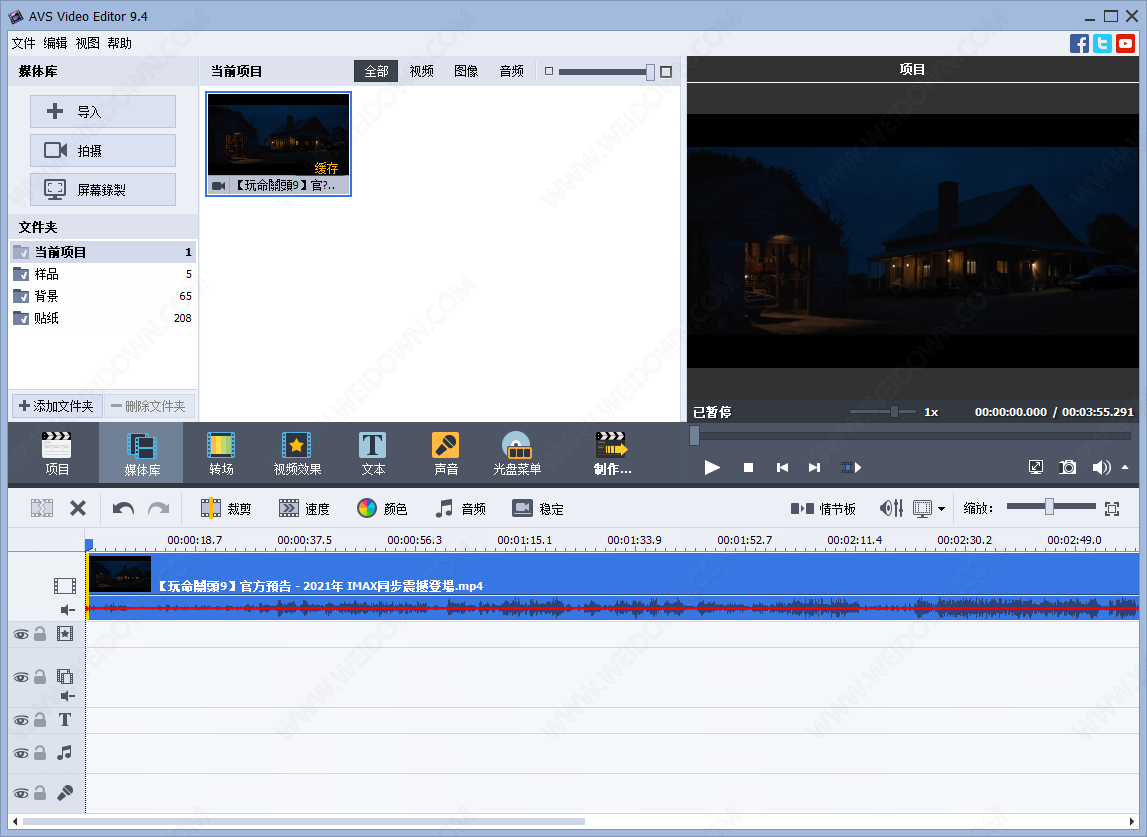This screenshot has height=837, width=1147.
Task: Switch to 情节板 storyboard view
Action: coord(823,508)
